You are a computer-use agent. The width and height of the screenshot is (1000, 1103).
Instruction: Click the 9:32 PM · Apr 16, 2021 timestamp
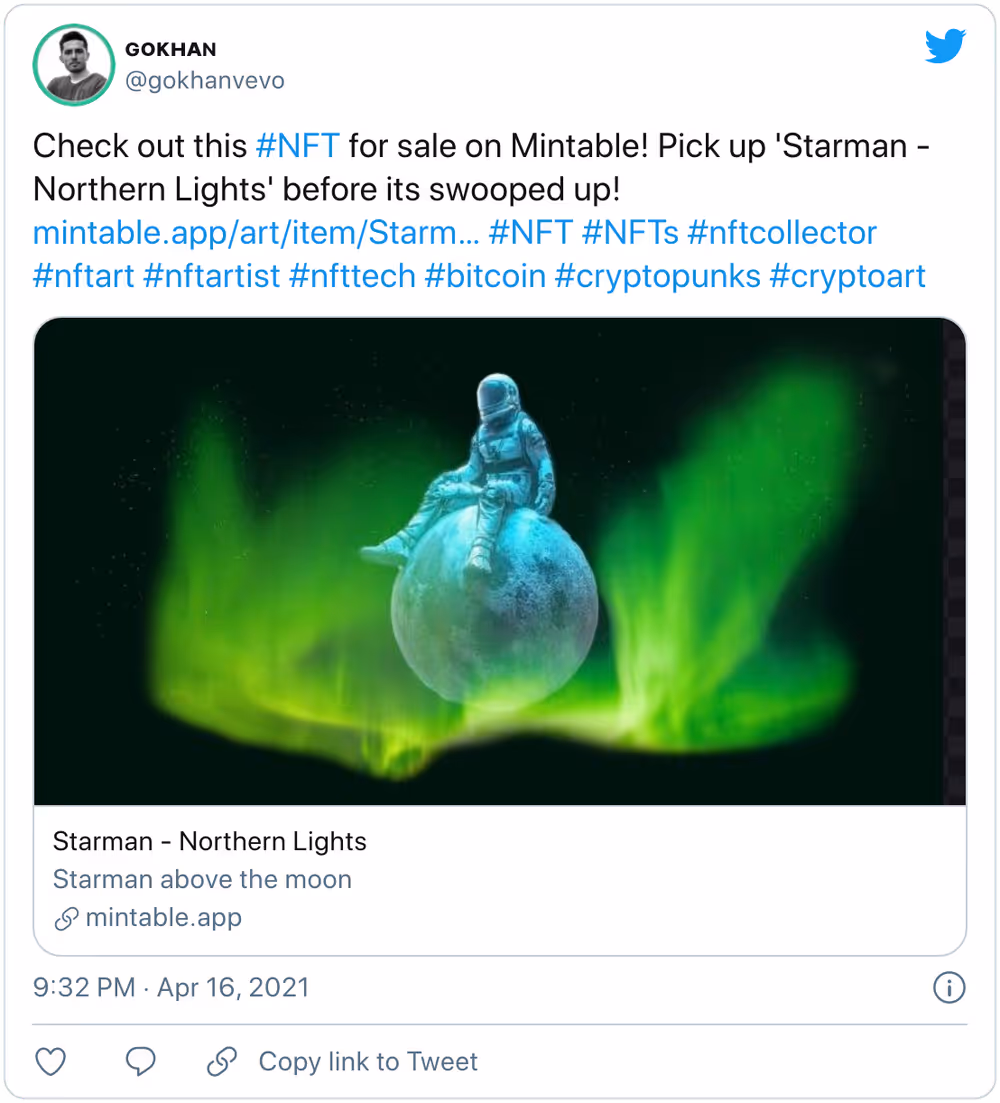(x=171, y=988)
